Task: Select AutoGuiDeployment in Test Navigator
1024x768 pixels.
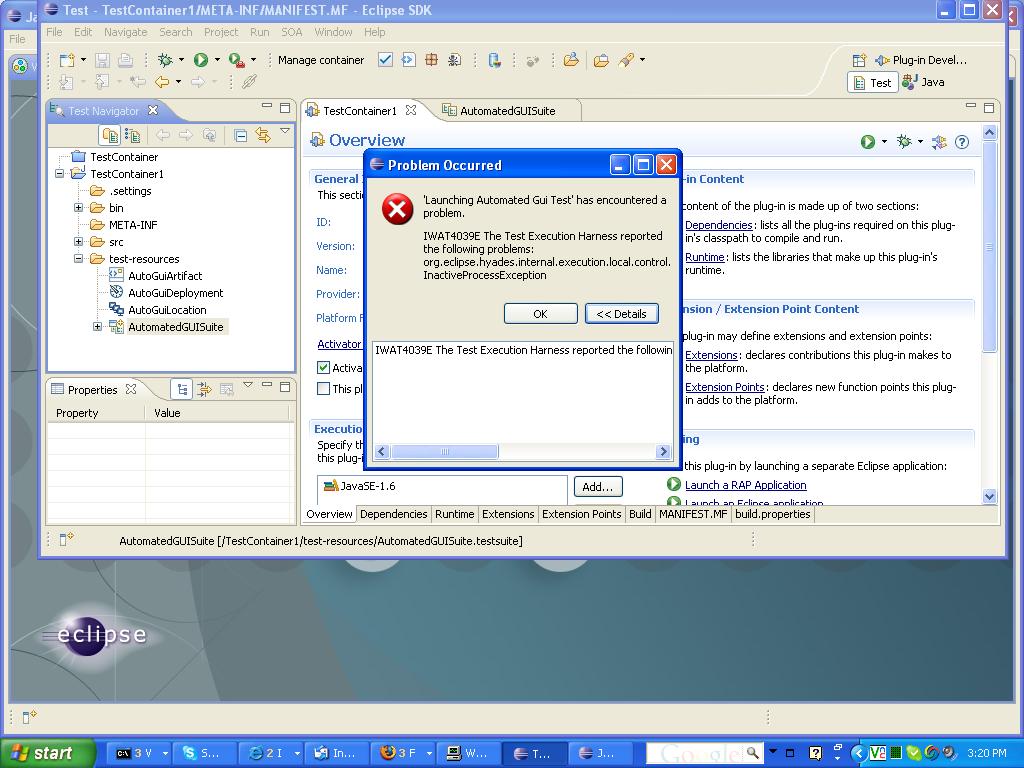Action: pos(176,293)
